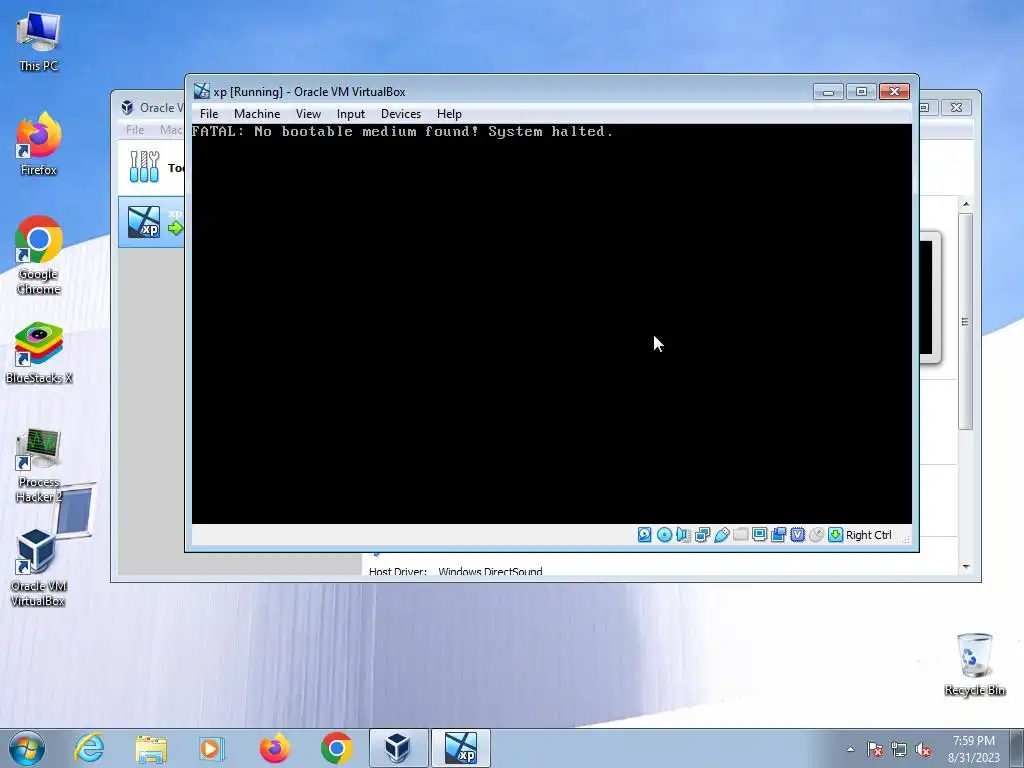Click the Tools icon in VirtualBox Manager
Image resolution: width=1024 pixels, height=768 pixels.
(144, 167)
